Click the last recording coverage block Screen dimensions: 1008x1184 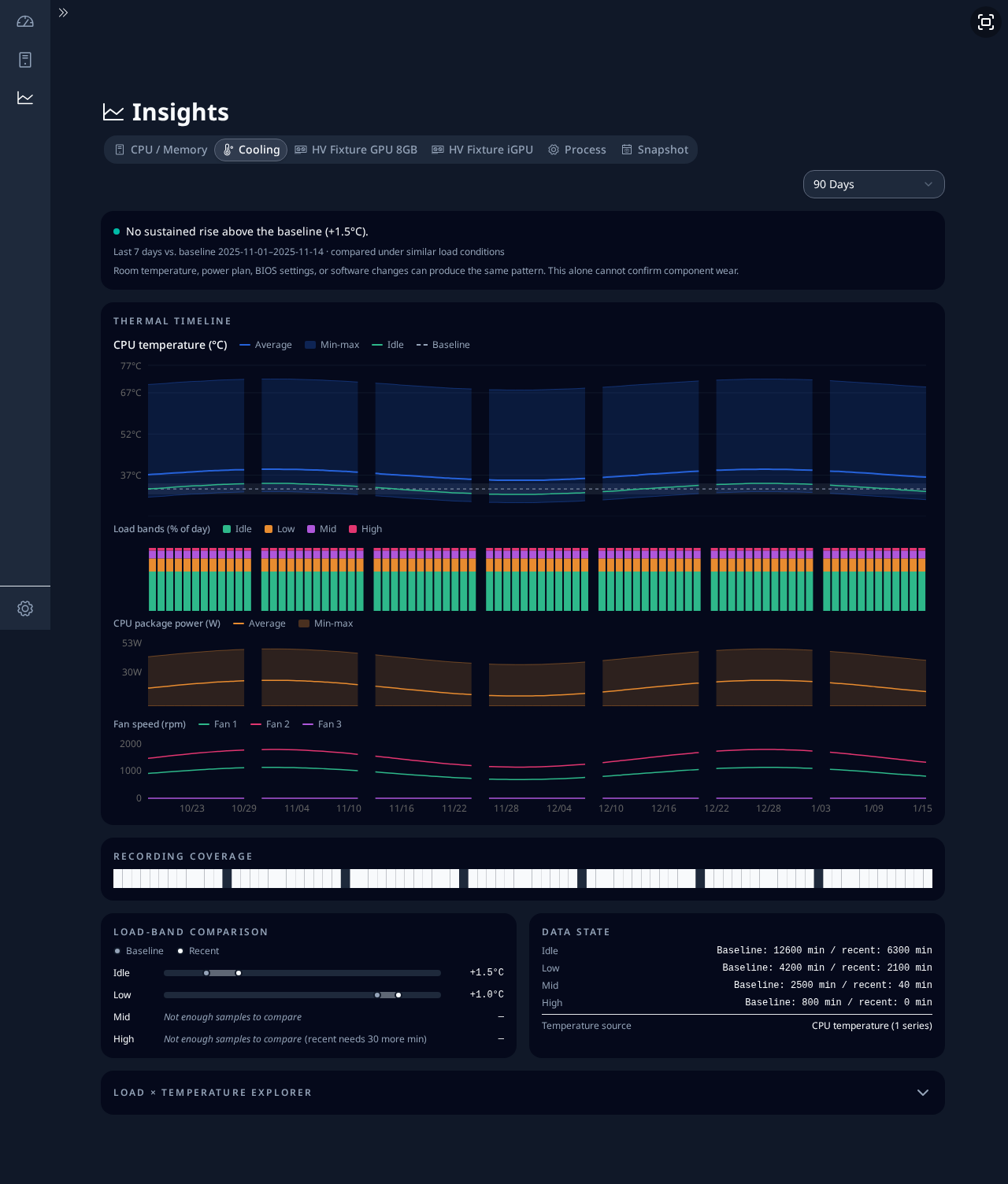pos(928,879)
